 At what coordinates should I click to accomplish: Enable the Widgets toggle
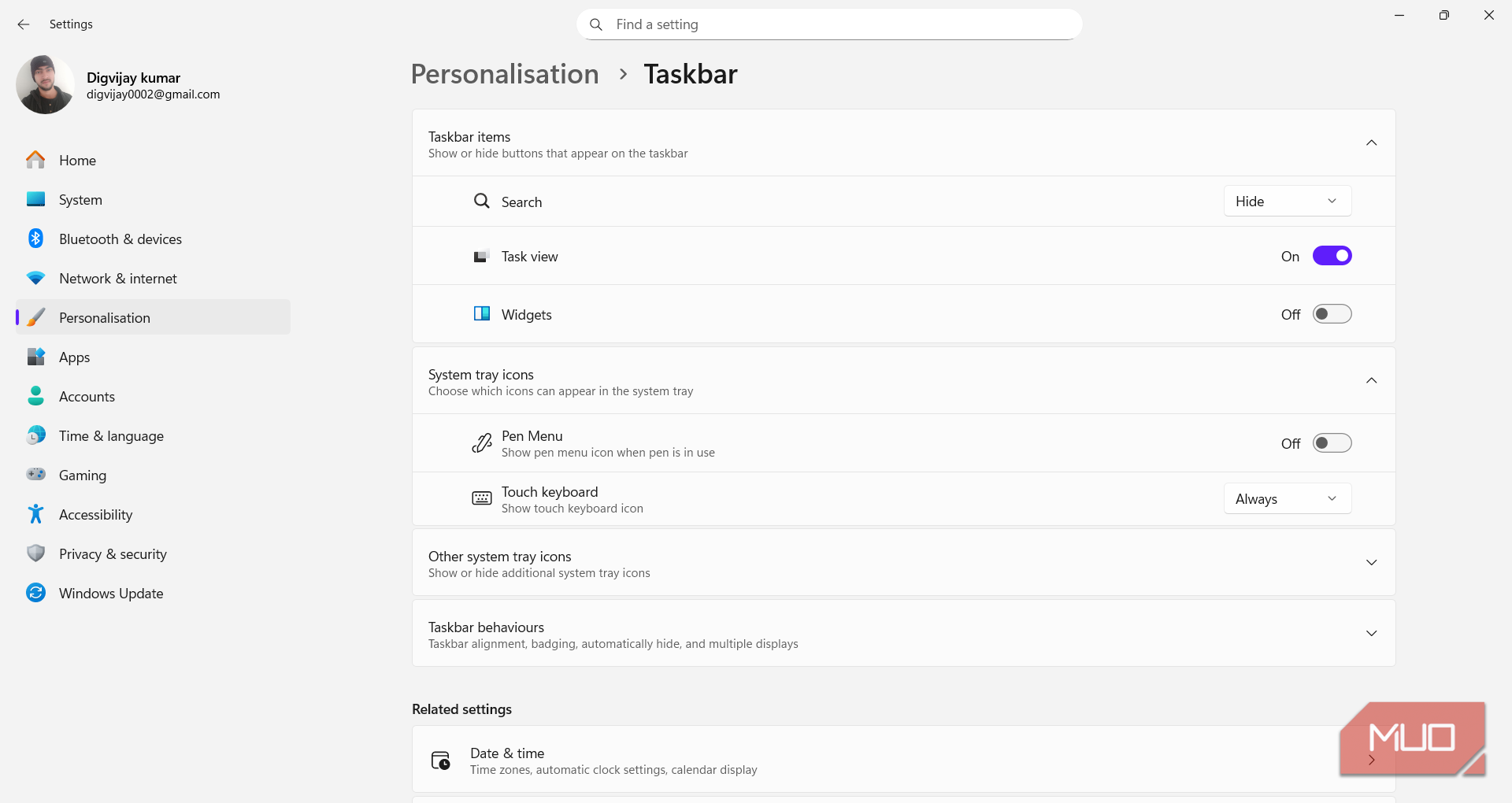pyautogui.click(x=1332, y=314)
